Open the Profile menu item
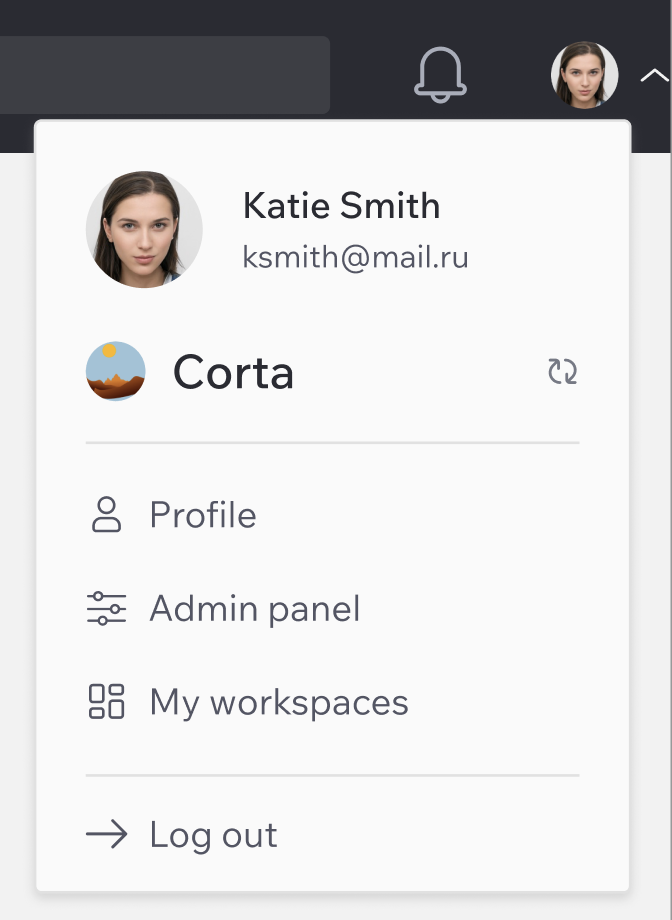Screen dimensions: 672x920 (x=332, y=515)
